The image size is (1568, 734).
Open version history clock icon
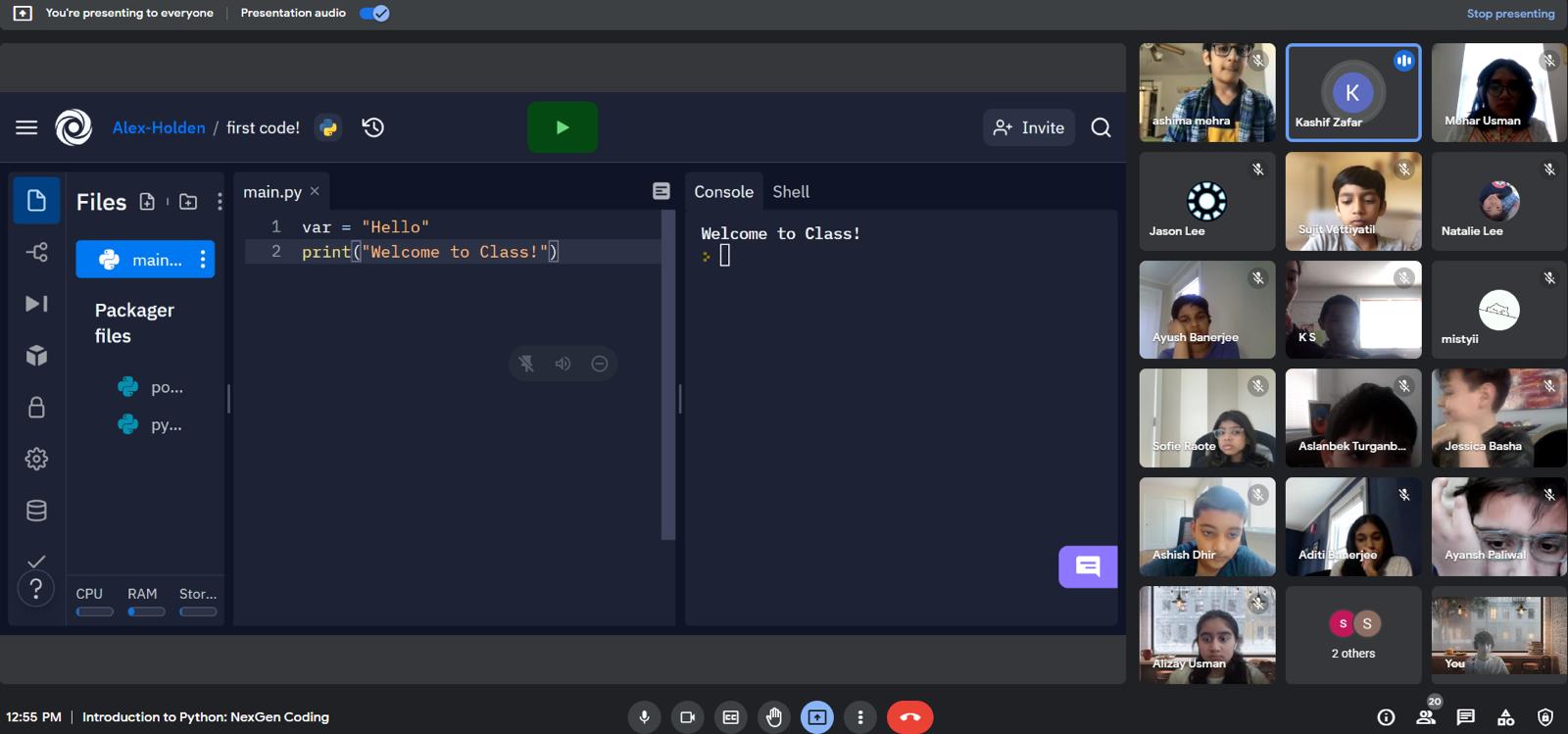(372, 127)
